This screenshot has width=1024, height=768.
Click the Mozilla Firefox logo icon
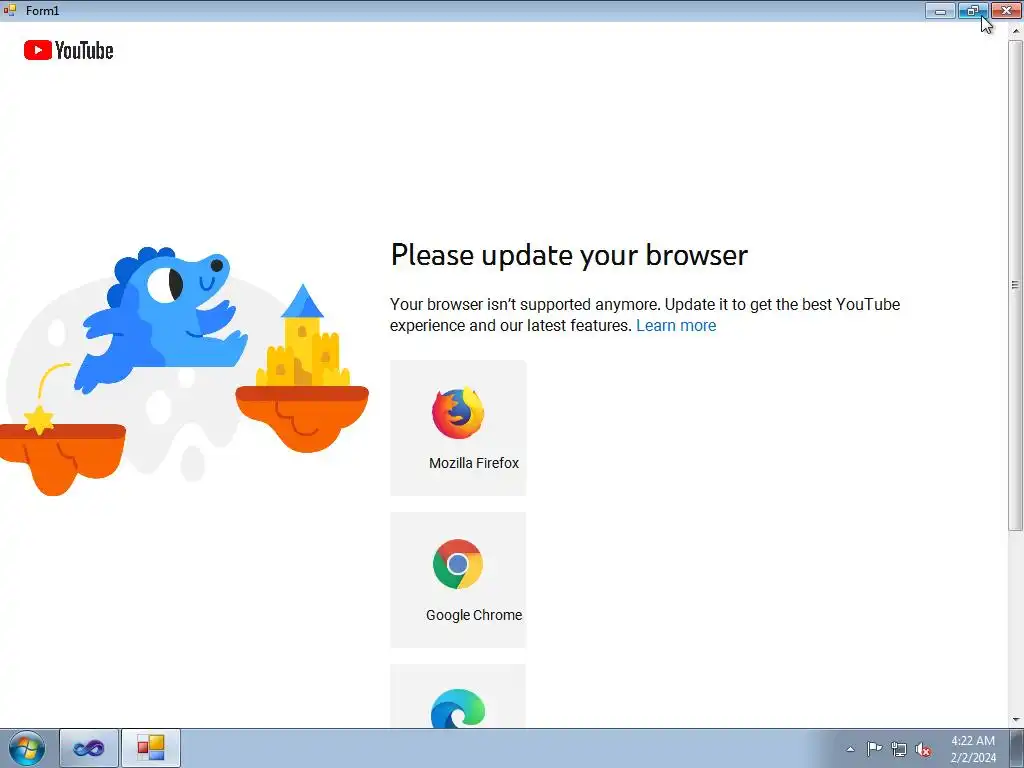pyautogui.click(x=458, y=413)
